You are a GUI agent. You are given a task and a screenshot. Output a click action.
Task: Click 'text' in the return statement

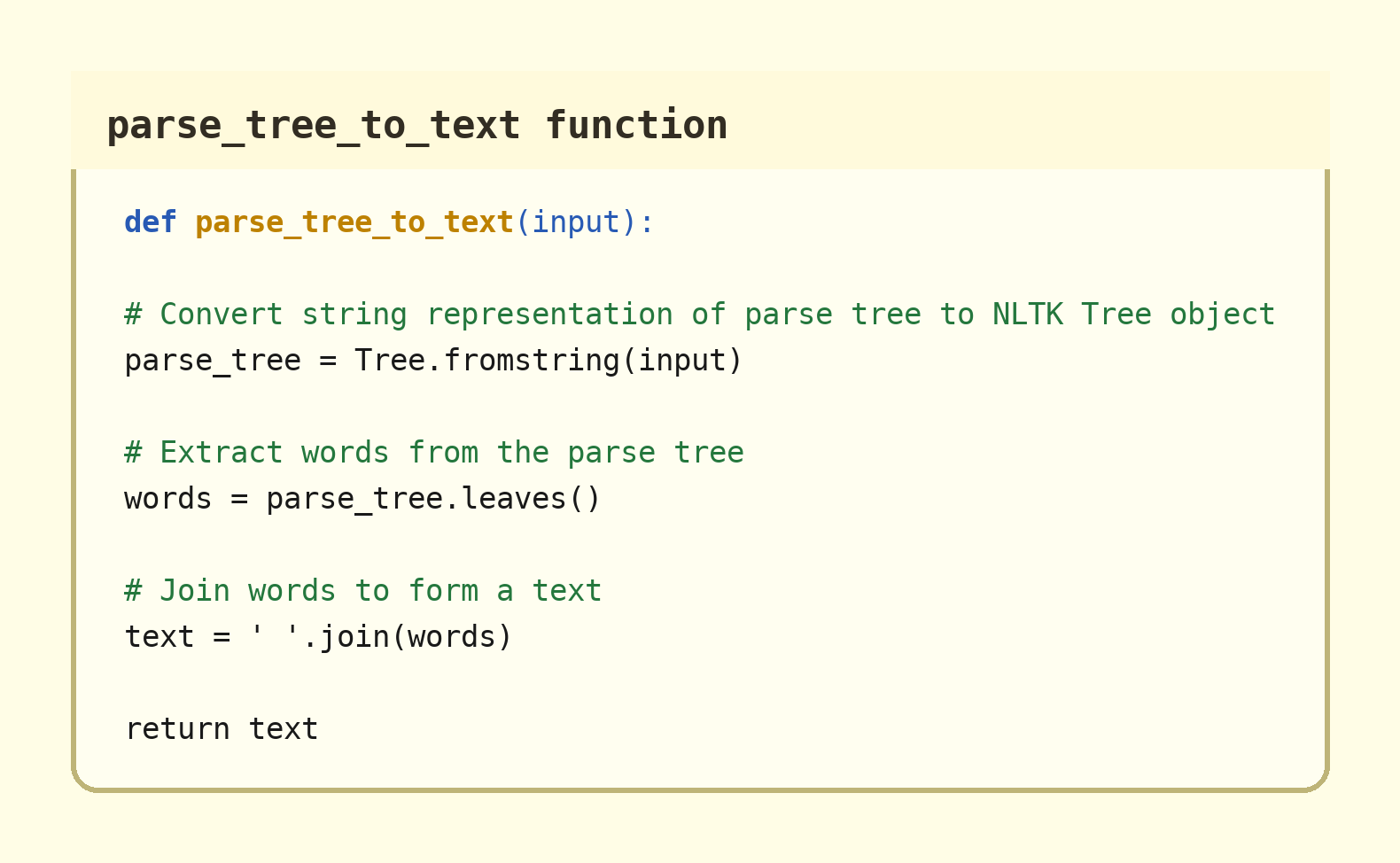pos(283,729)
